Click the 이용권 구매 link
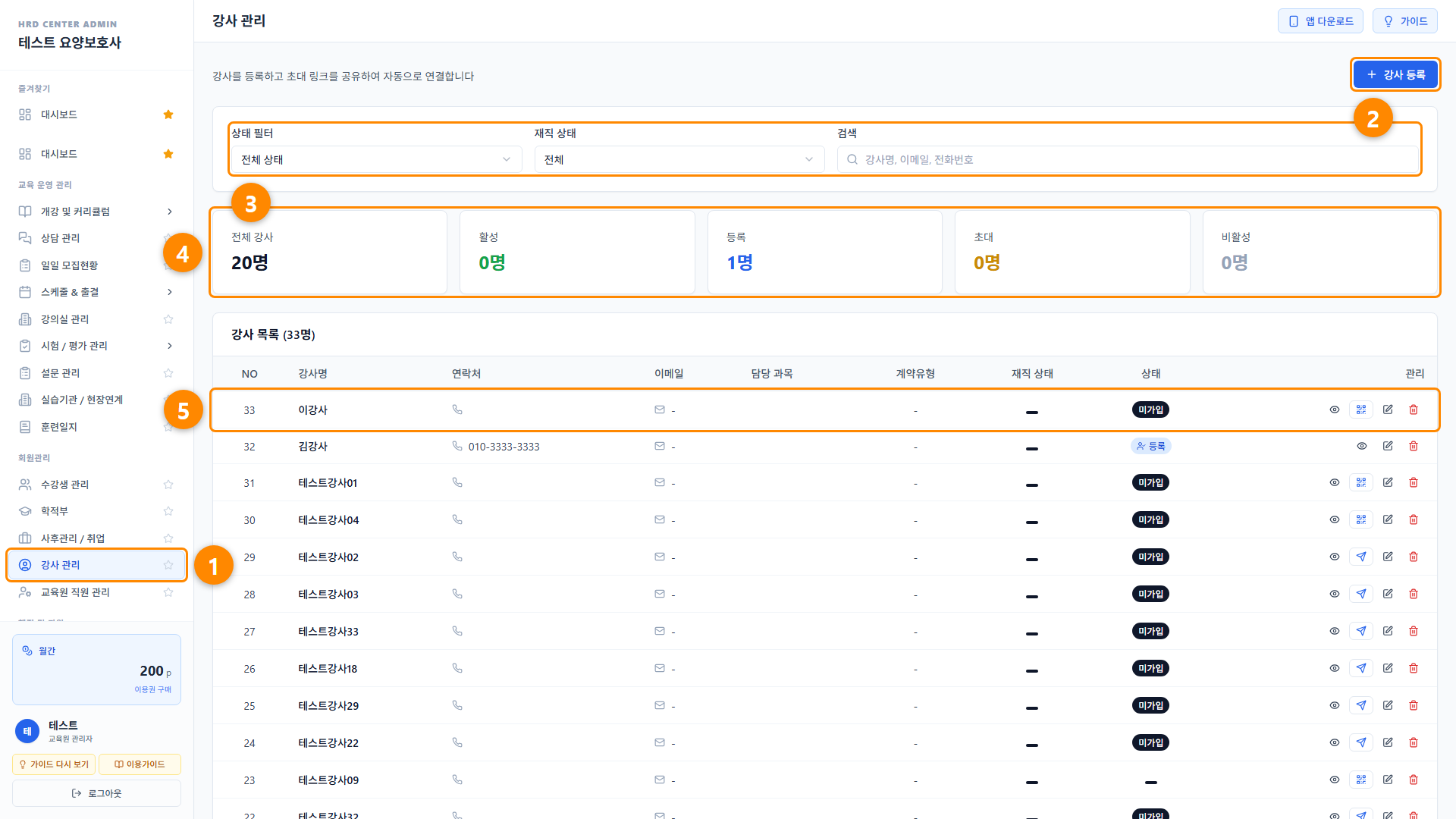This screenshot has height=819, width=1456. [x=153, y=689]
